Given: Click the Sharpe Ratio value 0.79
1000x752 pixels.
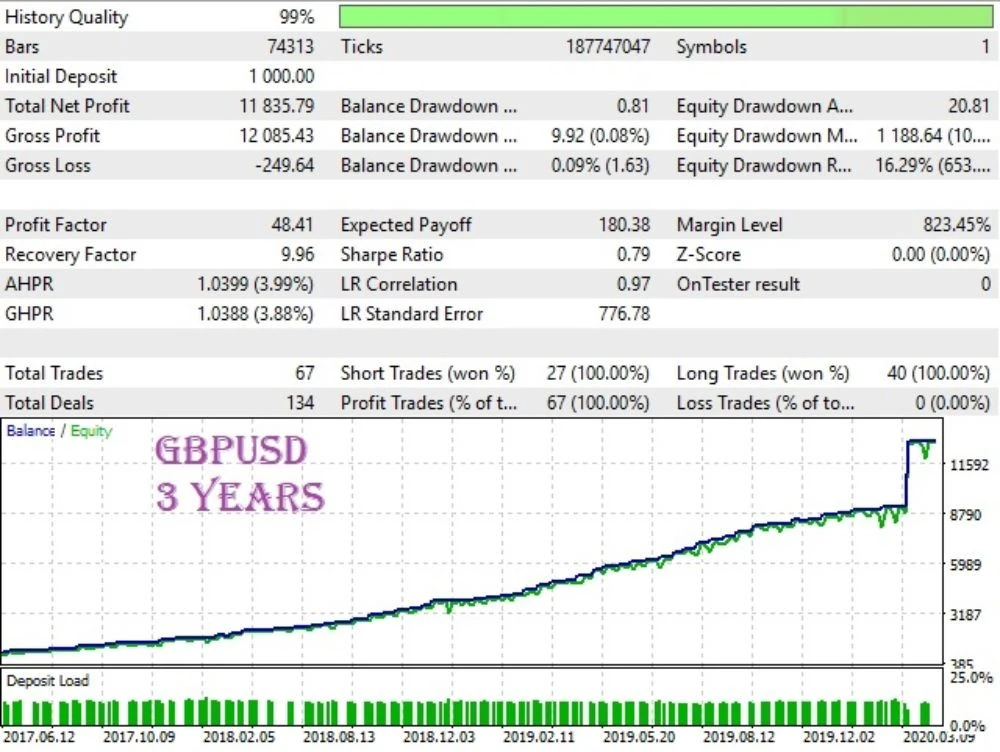Looking at the screenshot, I should coord(633,254).
